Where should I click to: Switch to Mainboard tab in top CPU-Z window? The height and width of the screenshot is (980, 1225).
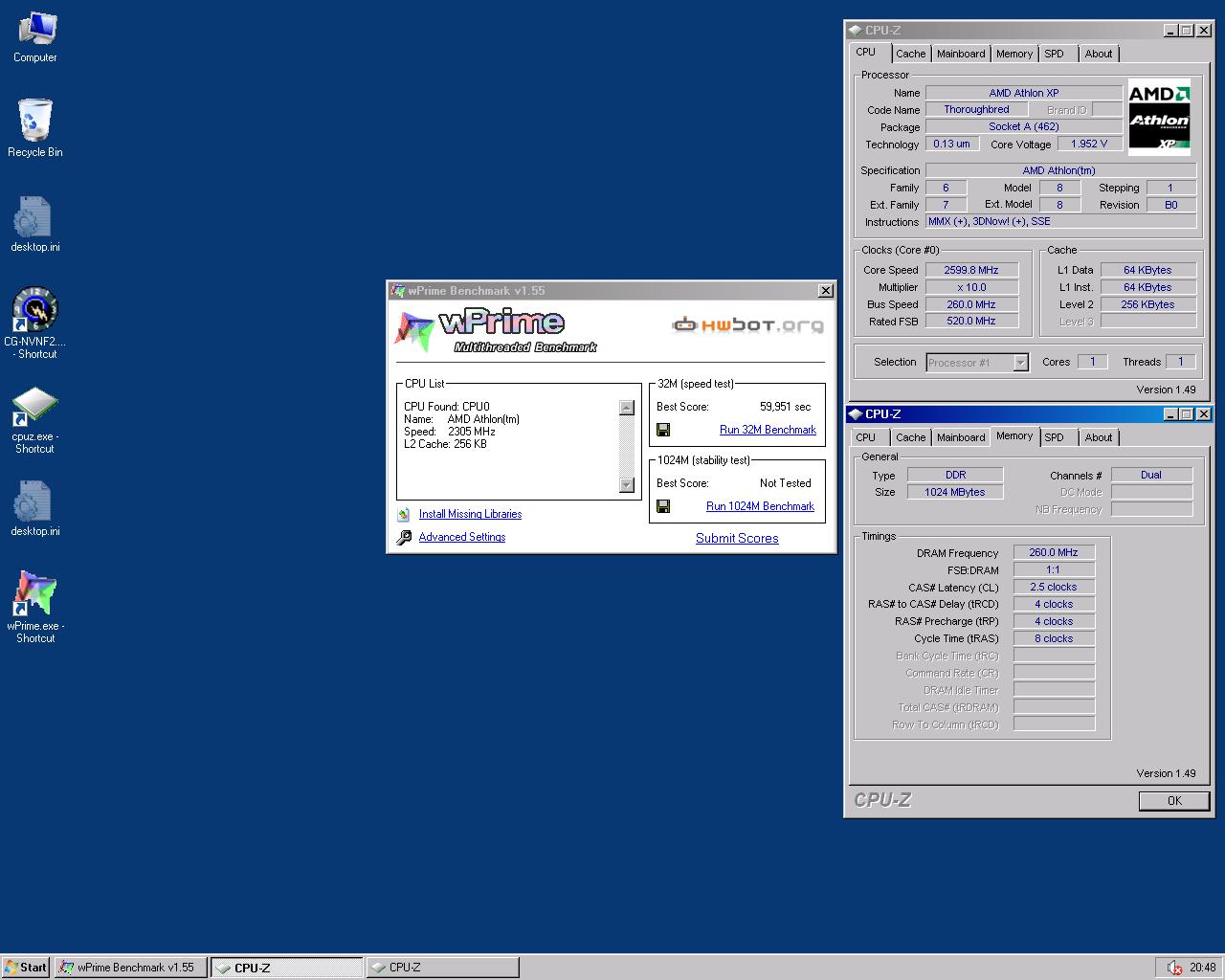(961, 55)
